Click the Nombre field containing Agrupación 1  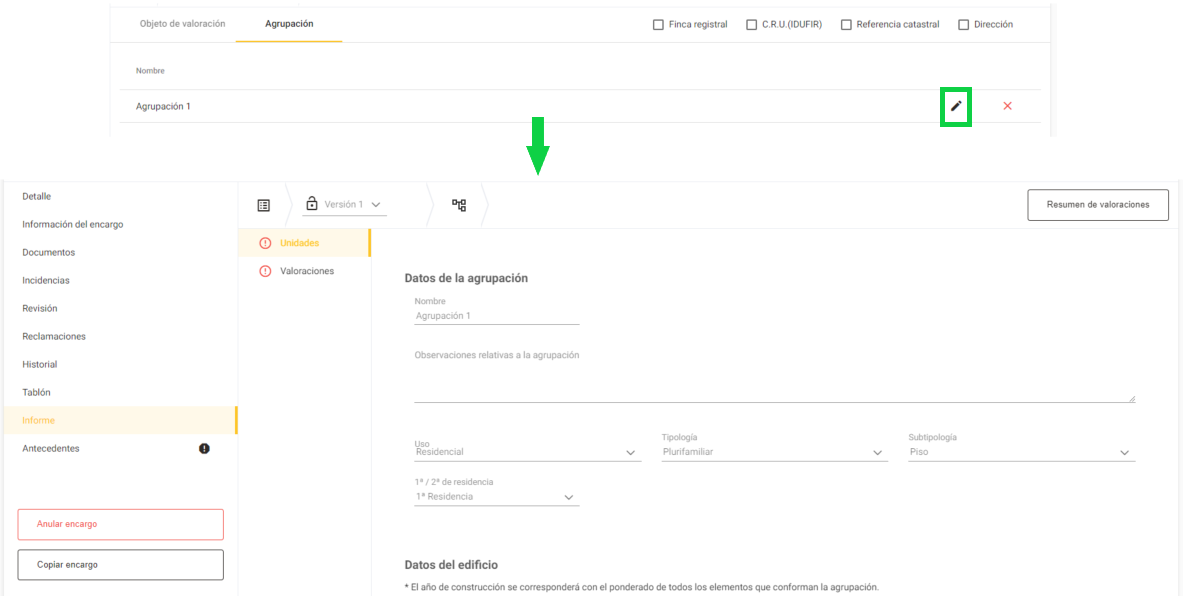pyautogui.click(x=497, y=316)
